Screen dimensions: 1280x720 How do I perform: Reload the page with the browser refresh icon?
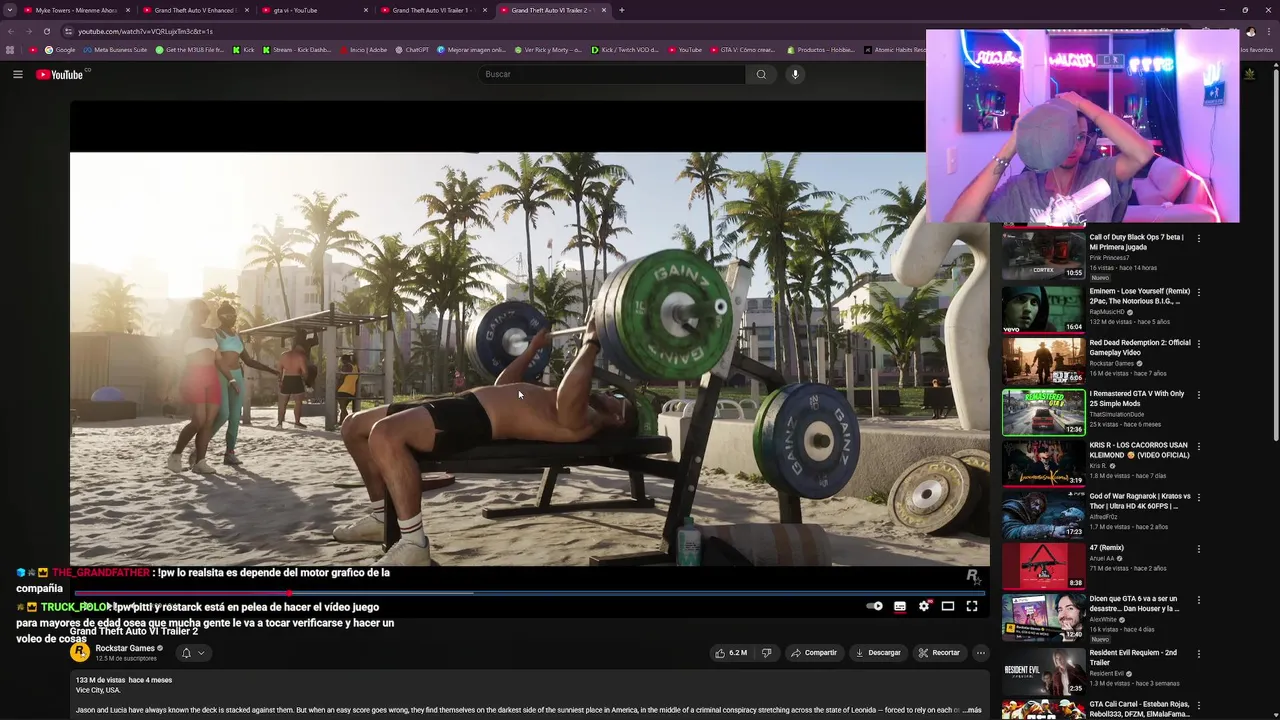coord(46,31)
